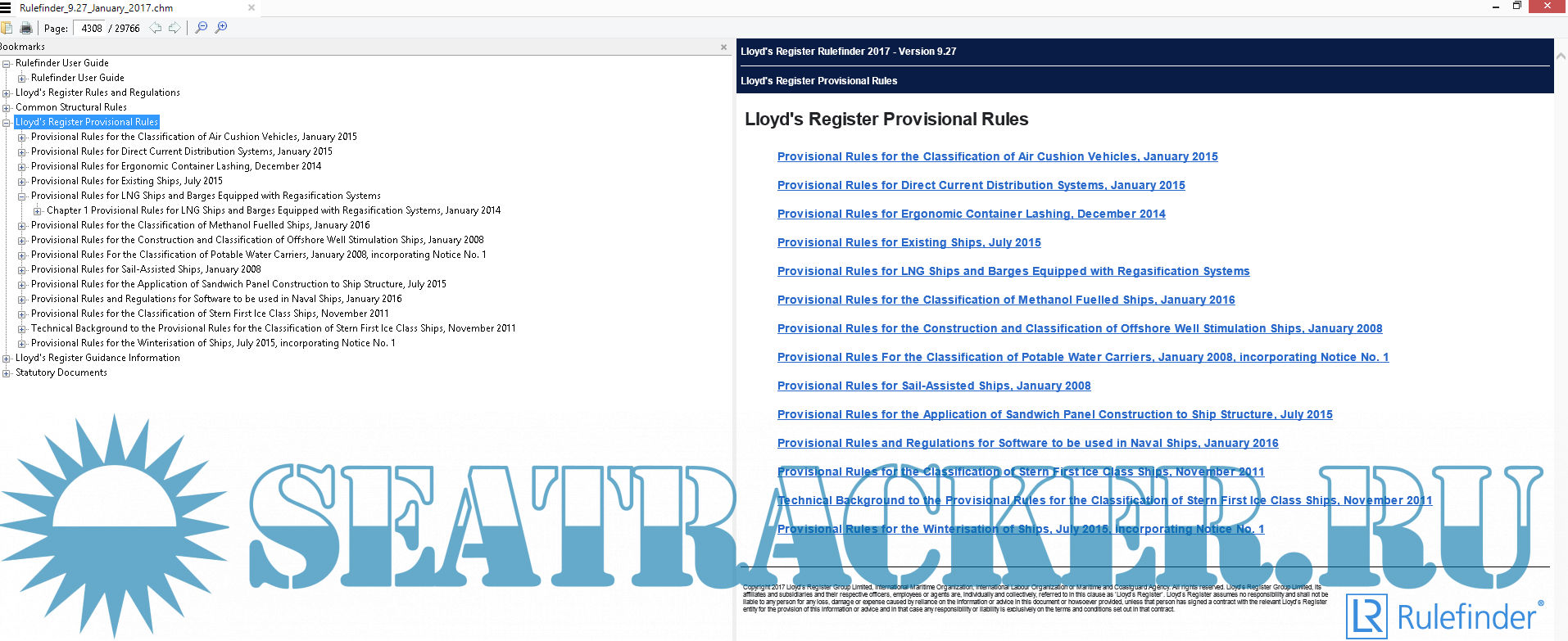1568x641 pixels.
Task: Expand Lloyd's Register Rules and Regulations node
Action: [7, 93]
